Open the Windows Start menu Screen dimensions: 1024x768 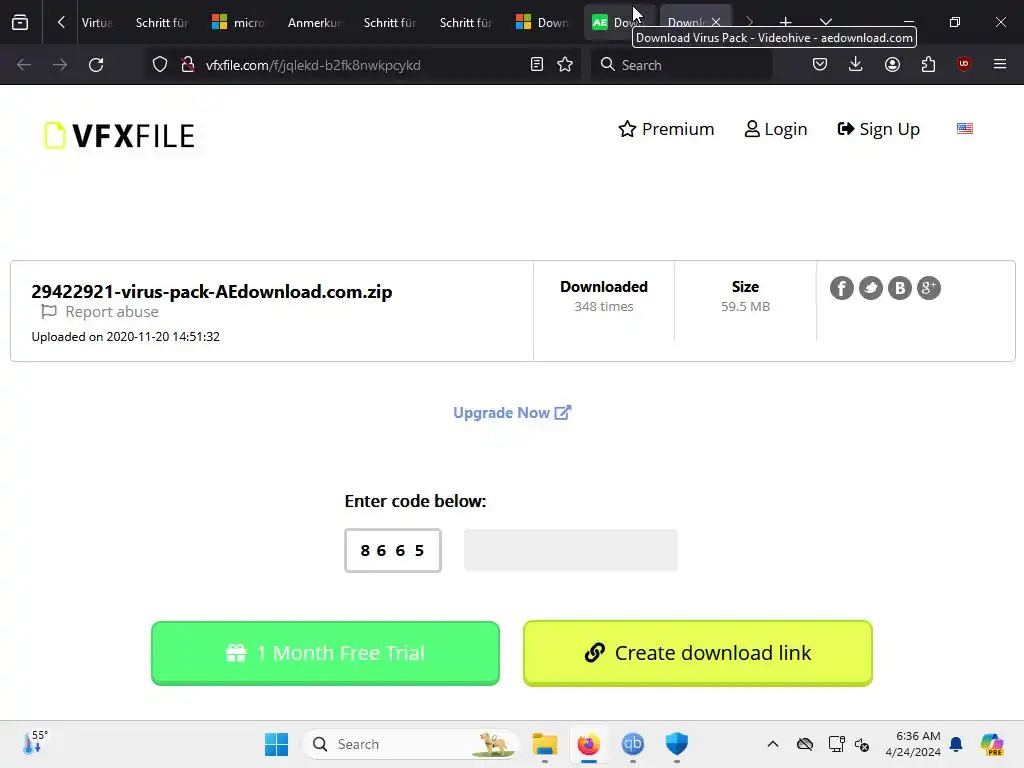[x=276, y=744]
